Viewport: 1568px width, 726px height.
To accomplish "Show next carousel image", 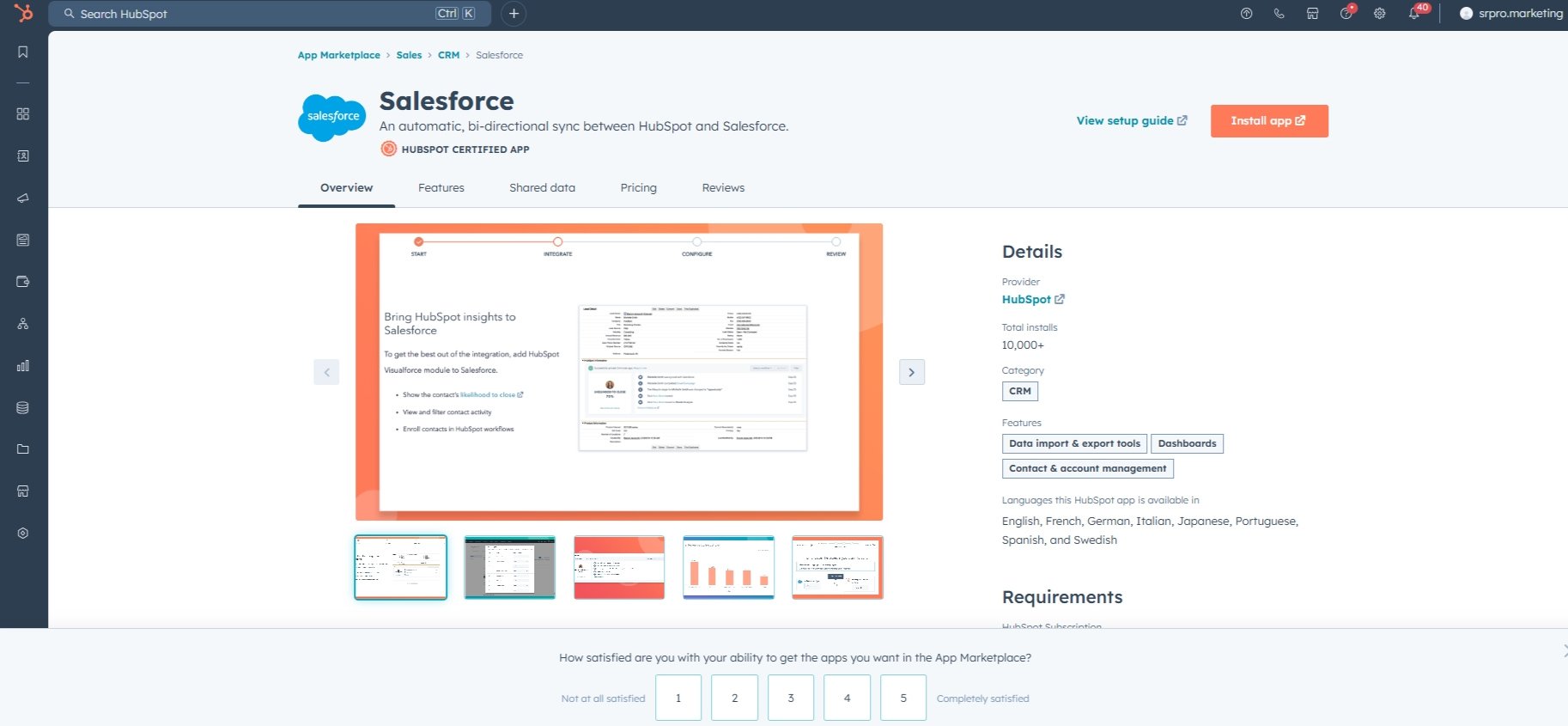I will pos(912,372).
